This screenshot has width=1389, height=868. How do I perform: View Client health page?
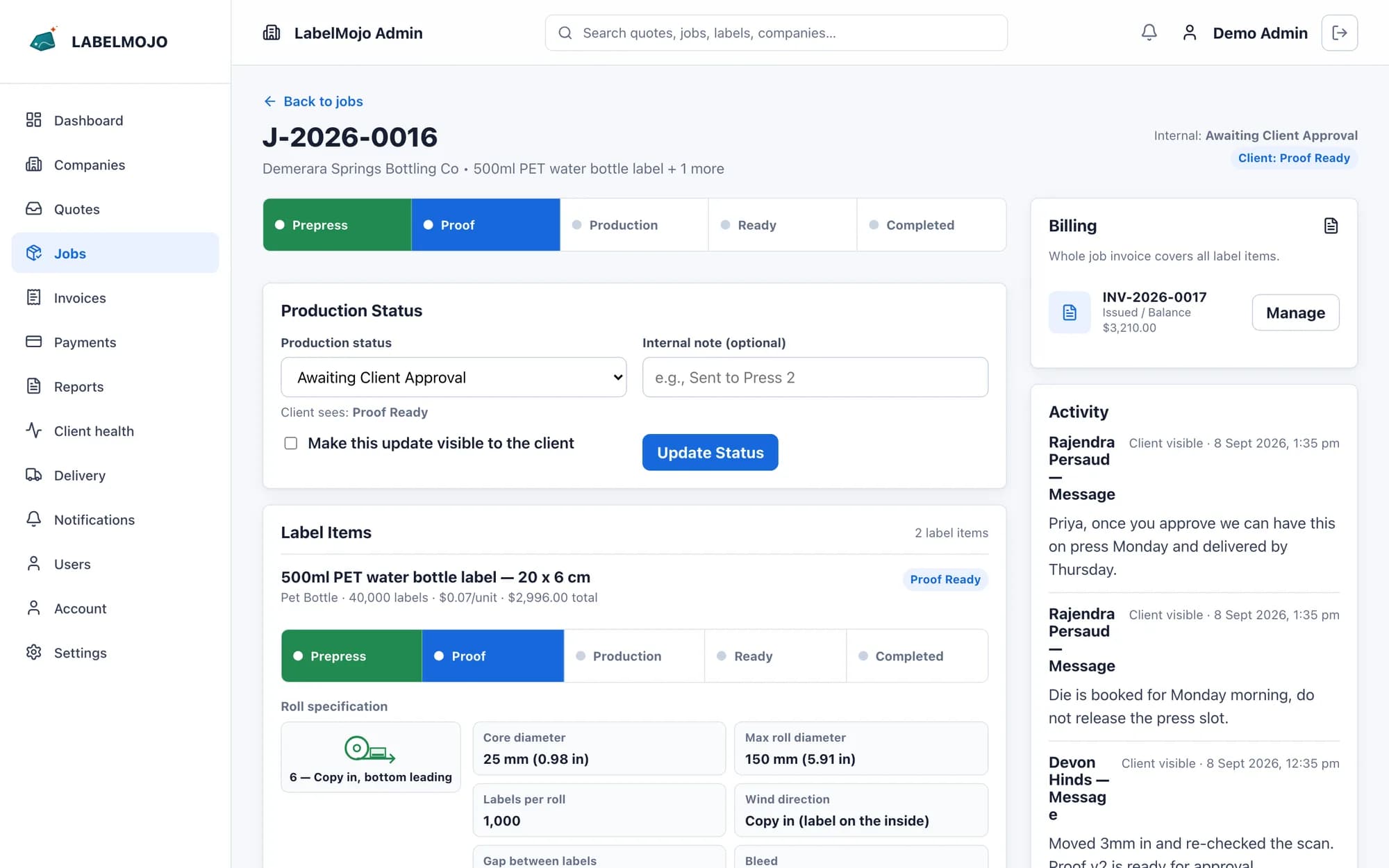pos(115,431)
